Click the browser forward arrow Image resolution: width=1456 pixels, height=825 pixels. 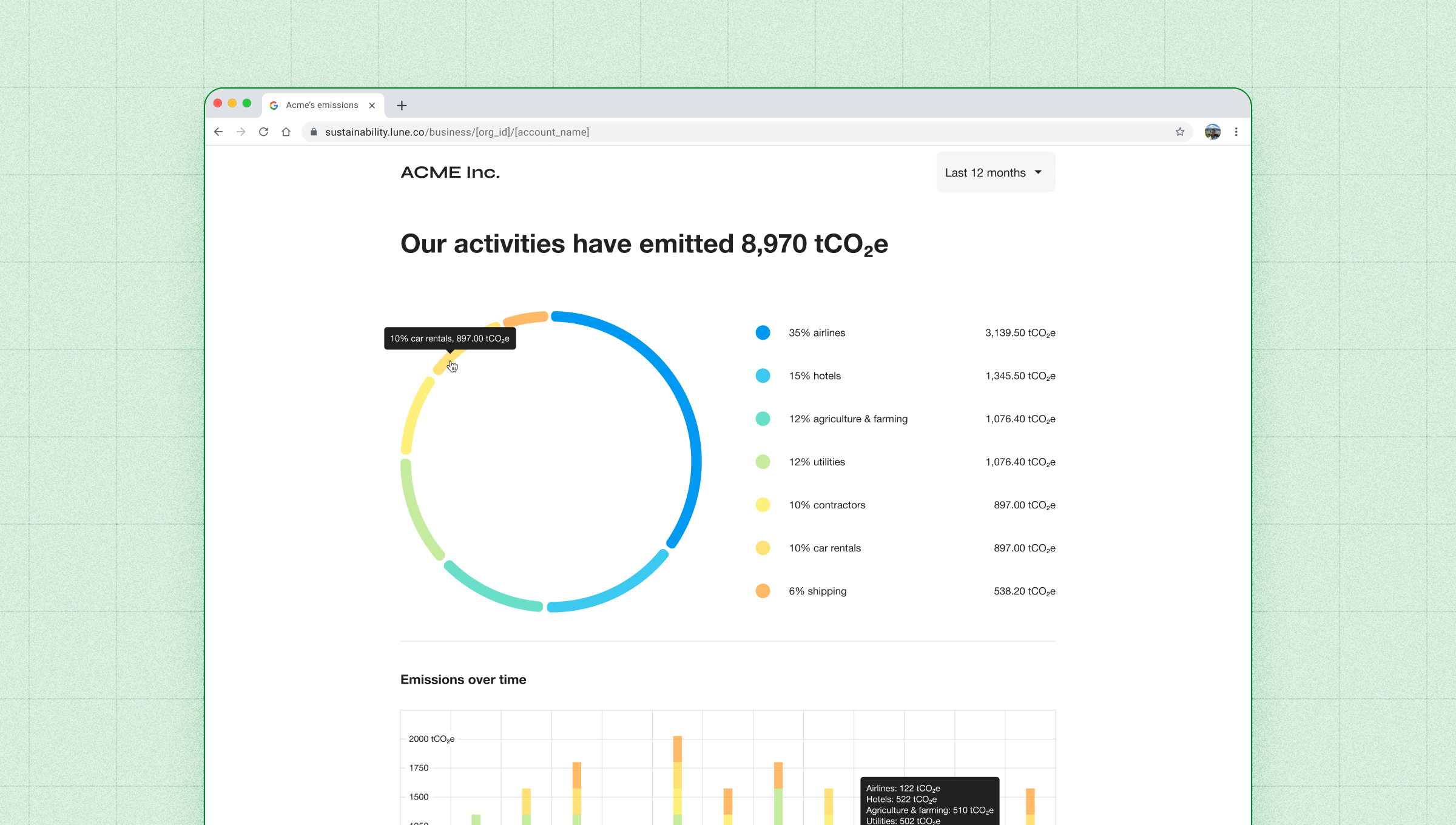241,132
